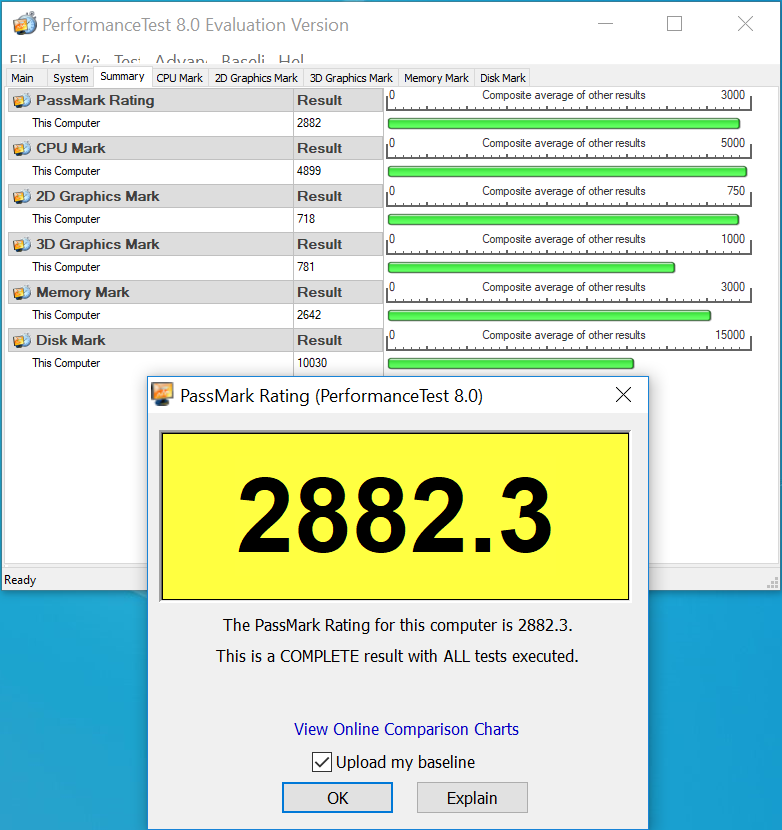Click the PassMark Rating dialog title icon
Screen dimensions: 782x830
tap(163, 394)
